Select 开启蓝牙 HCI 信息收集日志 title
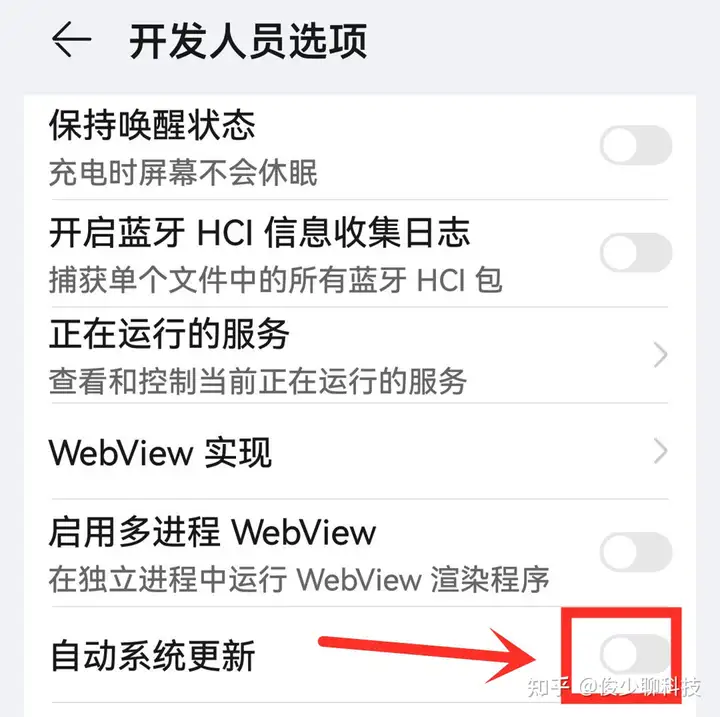 point(259,233)
